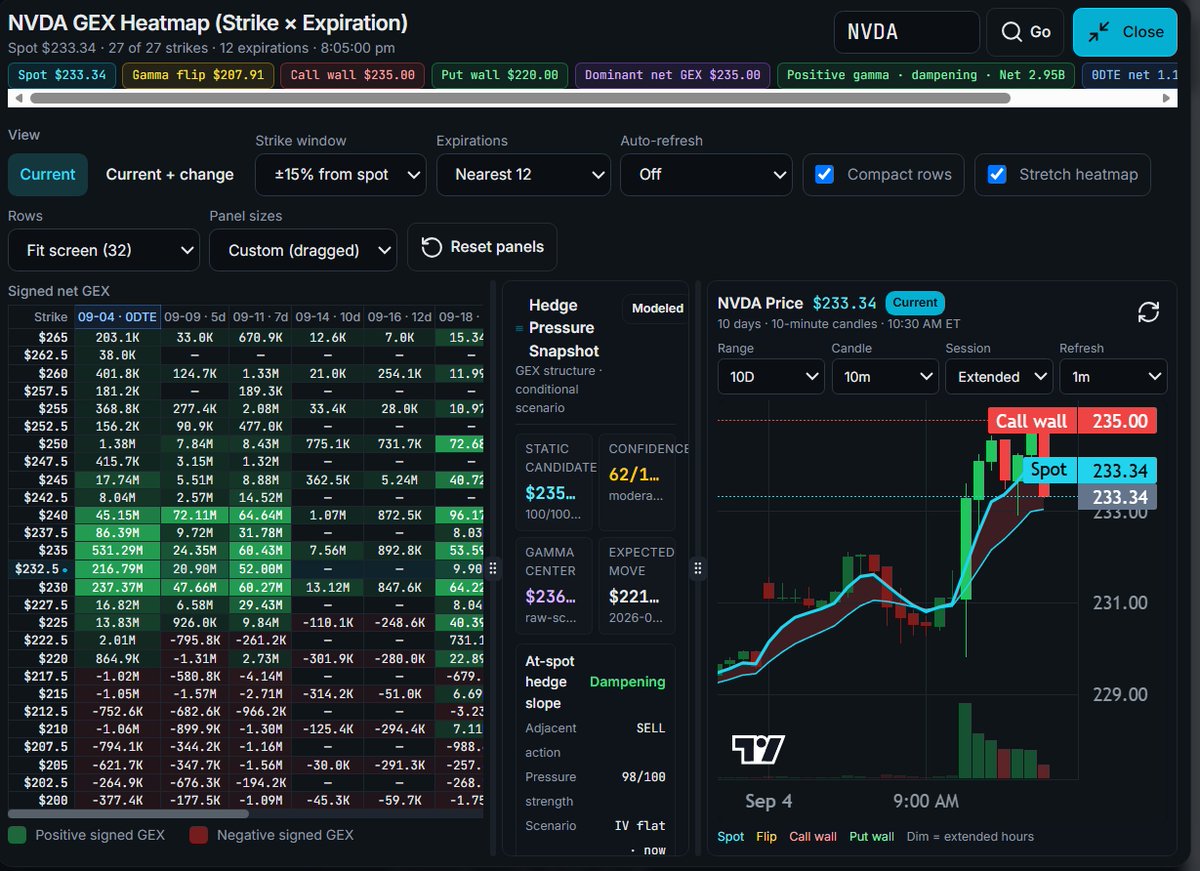Viewport: 1200px width, 871px height.
Task: Select the 09-14 10d expiration column header
Action: (330, 317)
